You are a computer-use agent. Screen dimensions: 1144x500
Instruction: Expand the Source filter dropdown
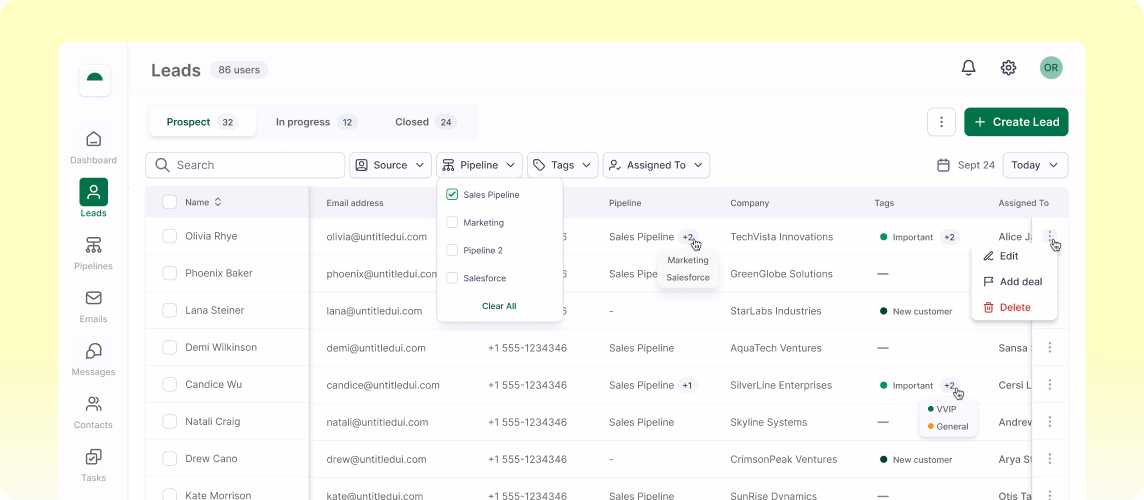click(390, 165)
